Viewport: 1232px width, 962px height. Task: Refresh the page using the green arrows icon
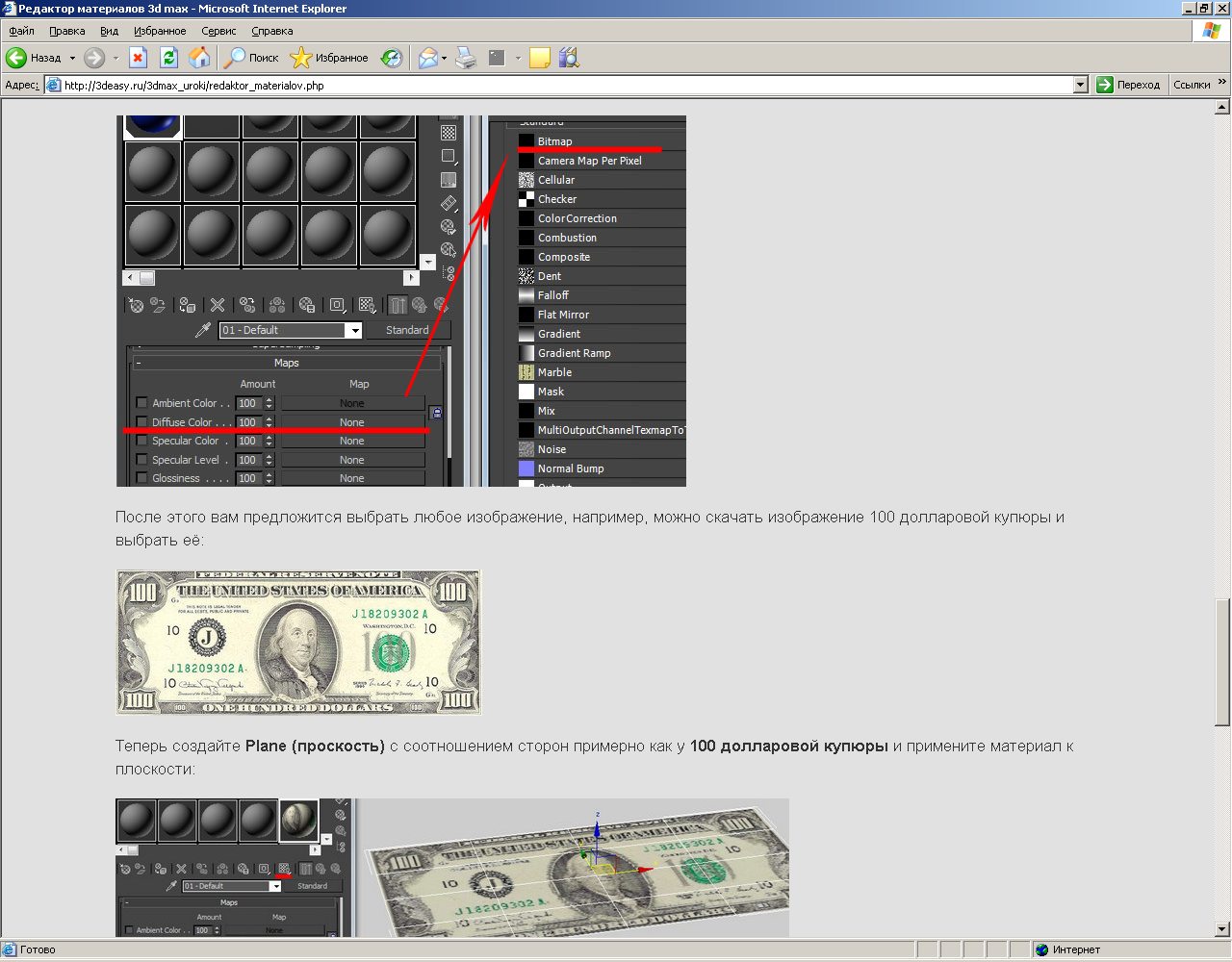[x=169, y=58]
